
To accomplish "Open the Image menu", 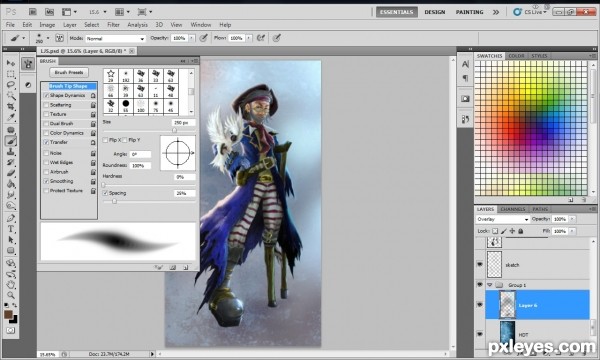I will [47, 25].
